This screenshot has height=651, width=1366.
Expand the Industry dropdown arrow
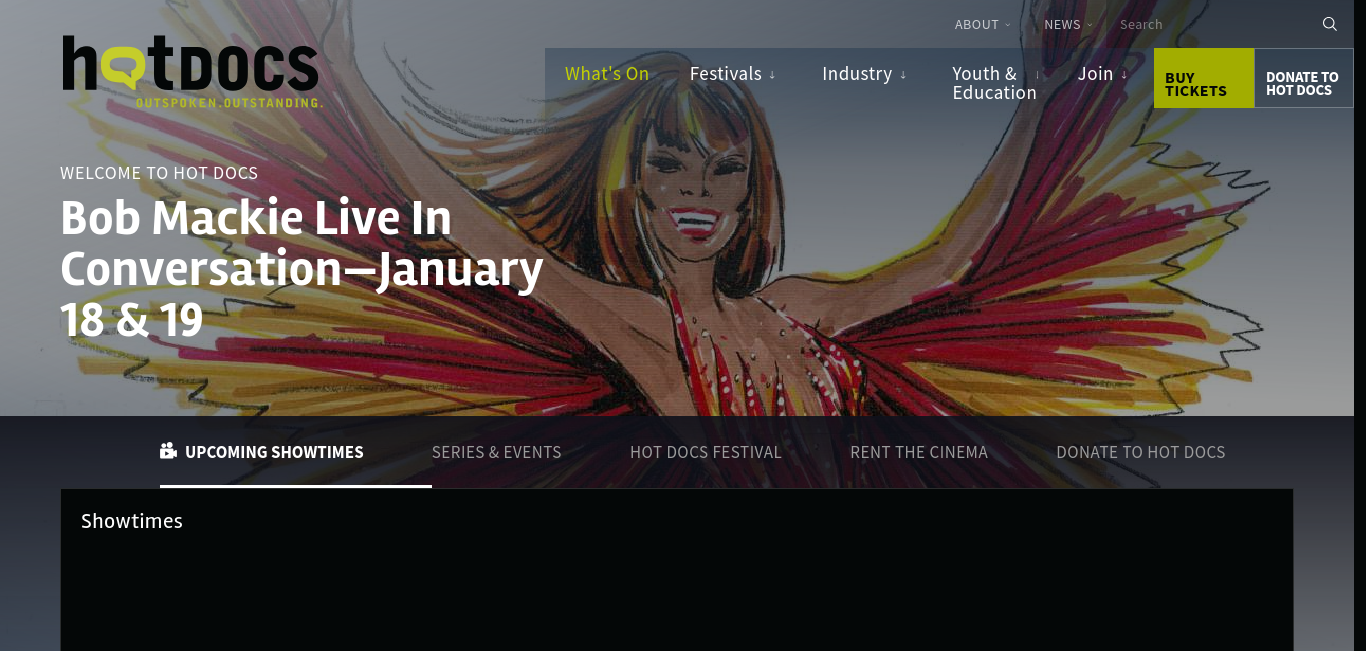click(903, 75)
